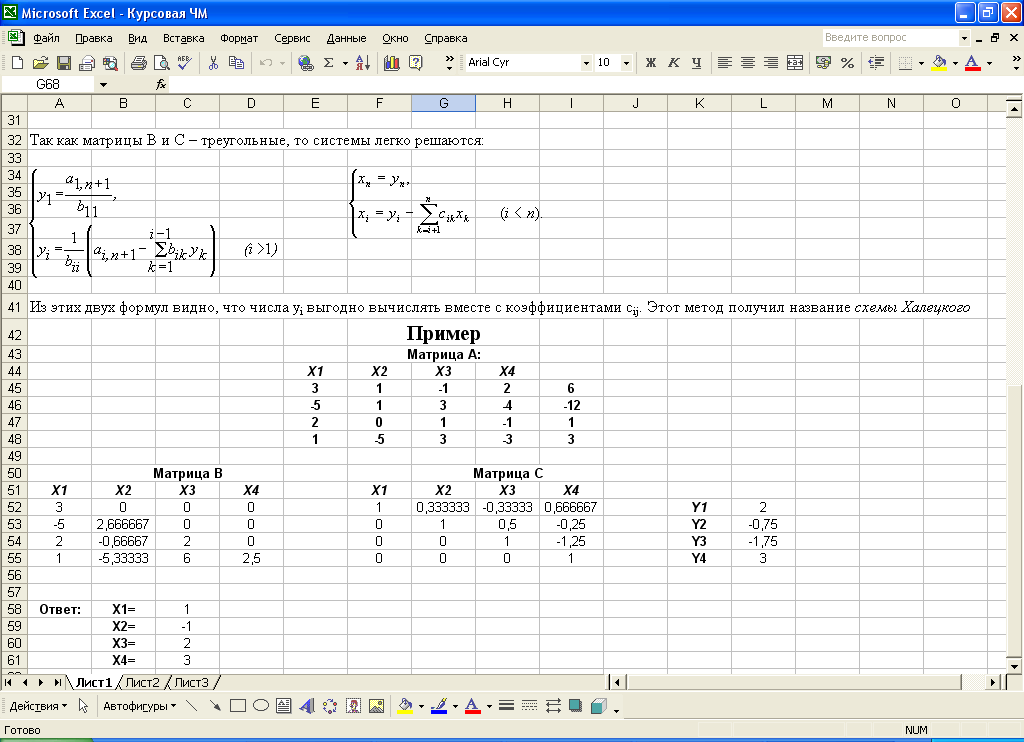Image resolution: width=1024 pixels, height=742 pixels.
Task: Open the Действия drawing menu
Action: coord(38,705)
